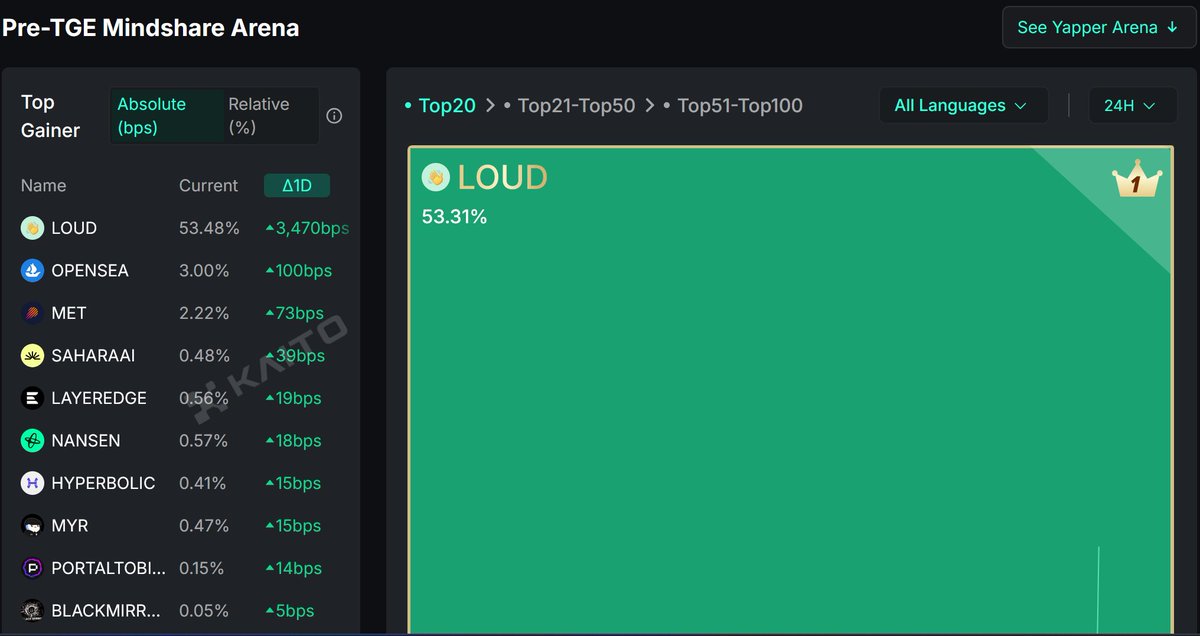Click the LOUD icon in the treemap tile
The width and height of the screenshot is (1200, 636).
[435, 177]
